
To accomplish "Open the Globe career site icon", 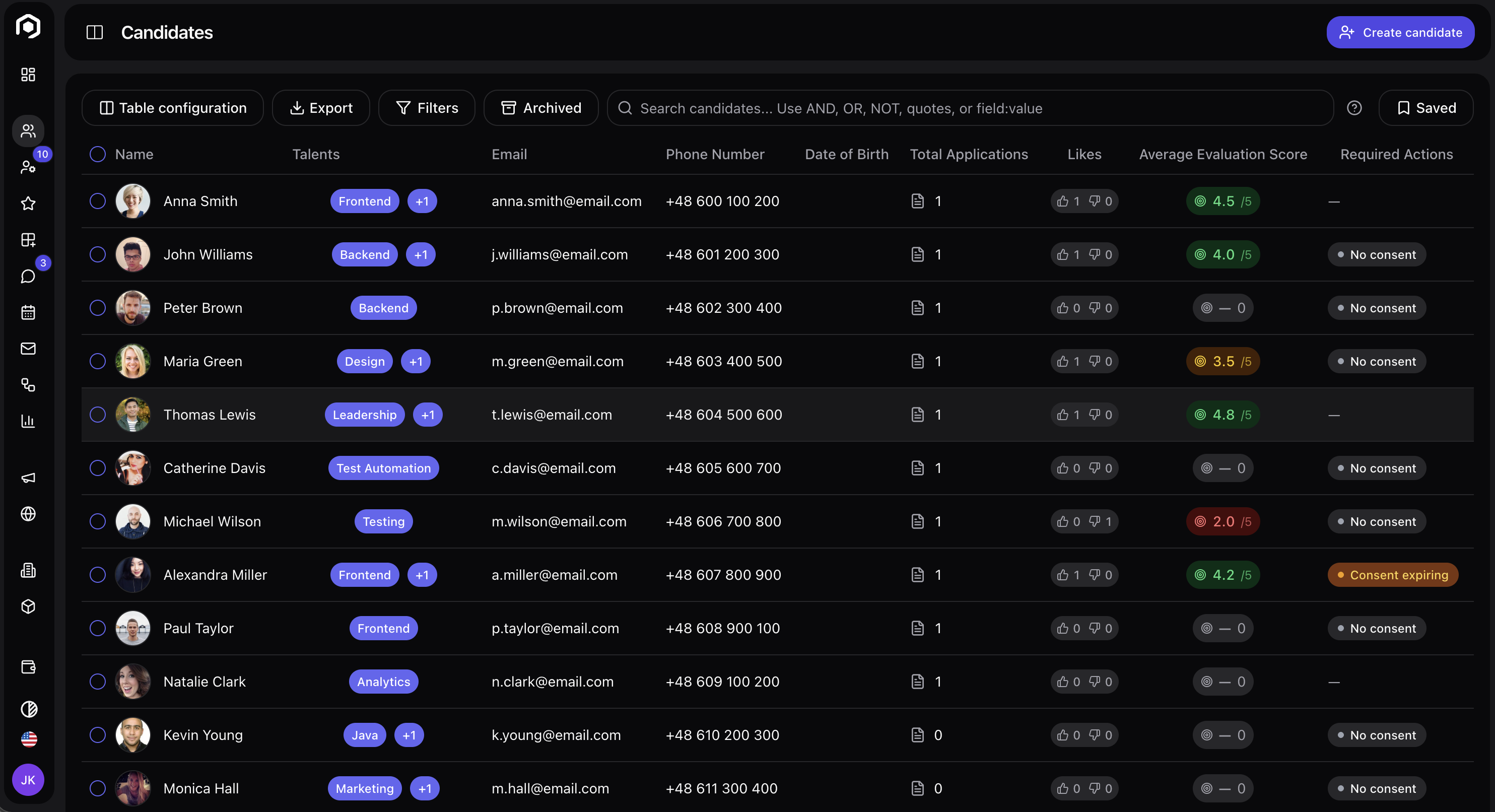I will [x=28, y=514].
